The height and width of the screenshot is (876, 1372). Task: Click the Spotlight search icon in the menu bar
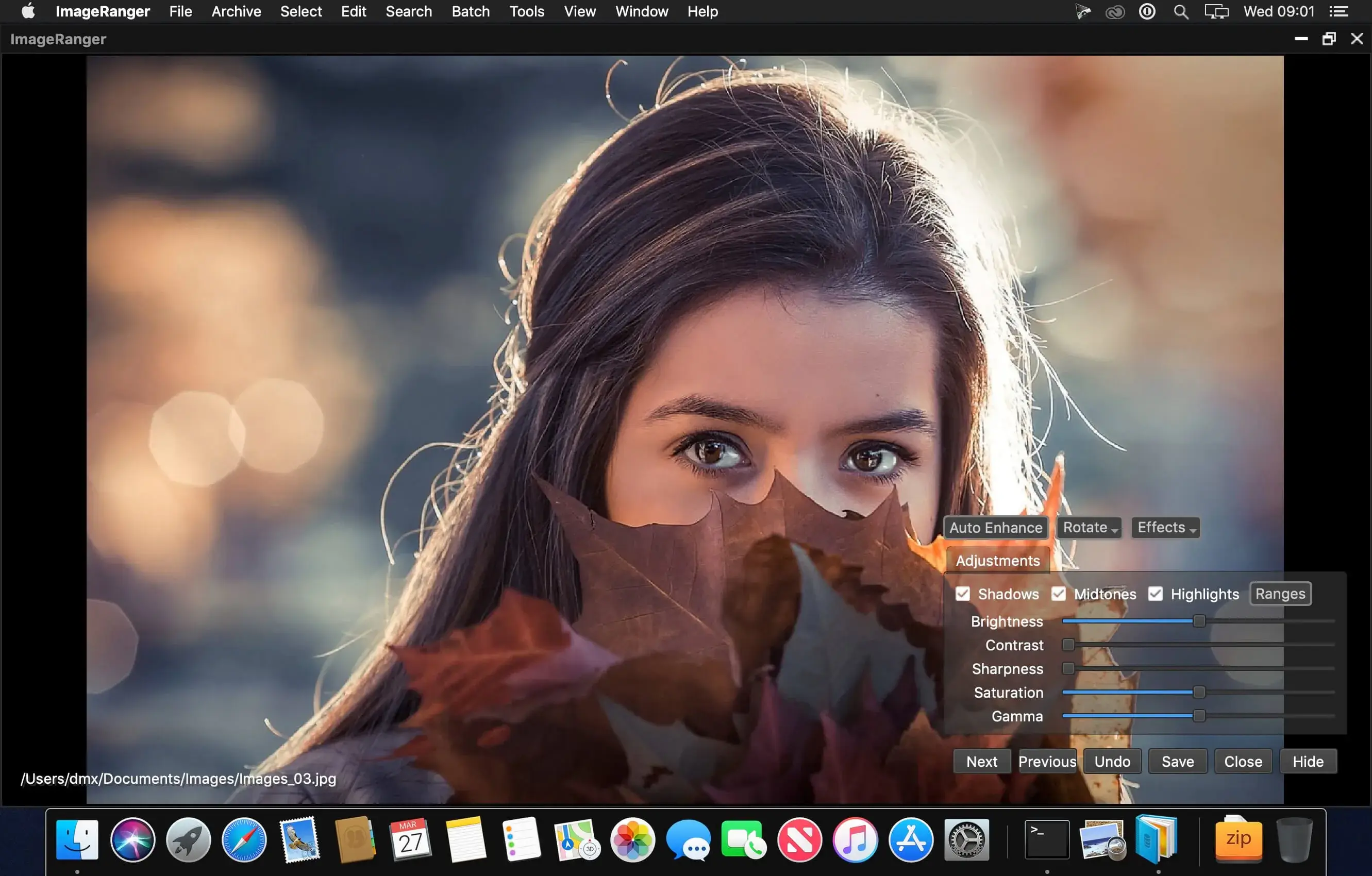point(1181,11)
